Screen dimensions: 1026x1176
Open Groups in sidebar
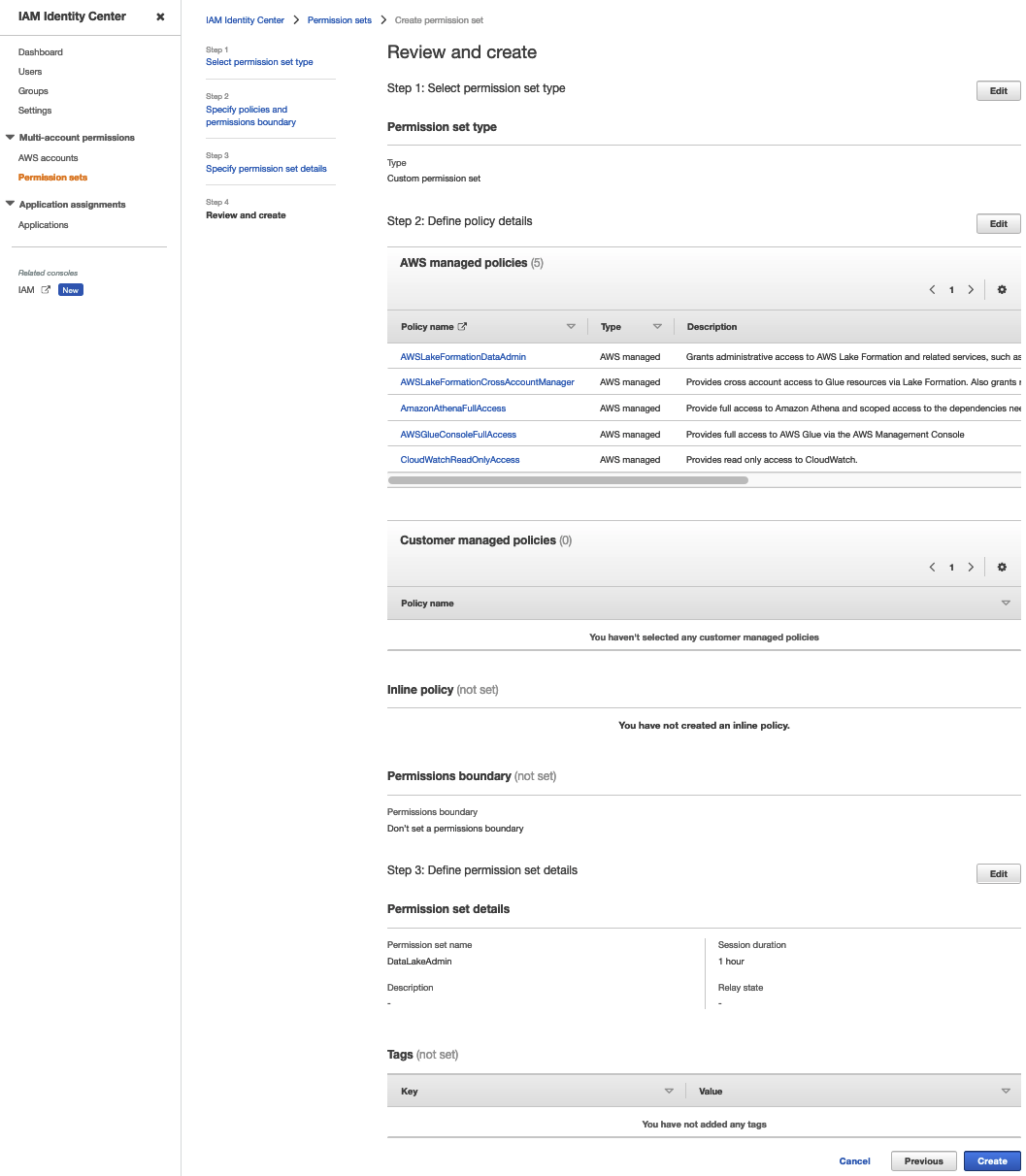[33, 91]
